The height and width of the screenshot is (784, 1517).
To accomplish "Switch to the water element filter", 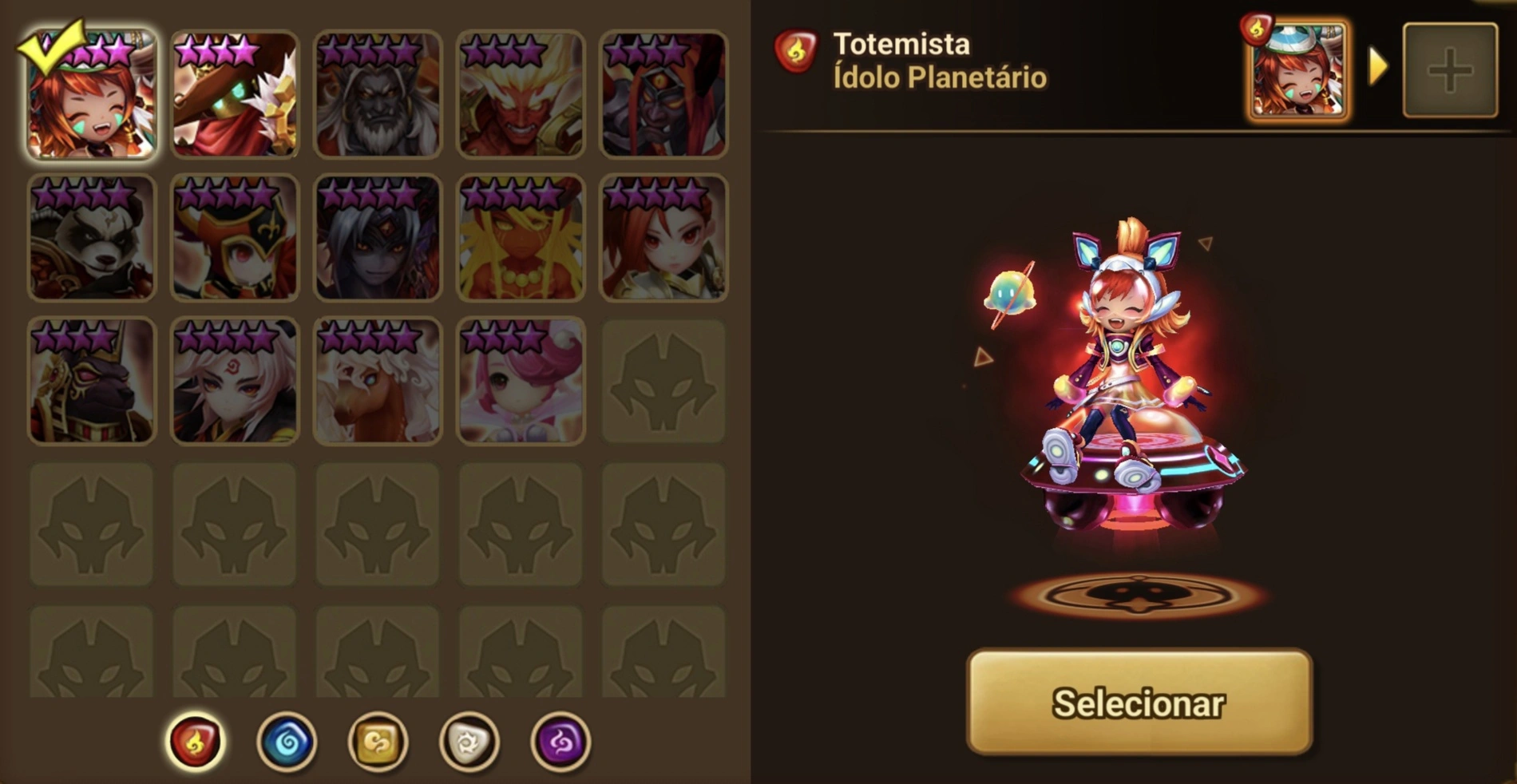I will [287, 742].
